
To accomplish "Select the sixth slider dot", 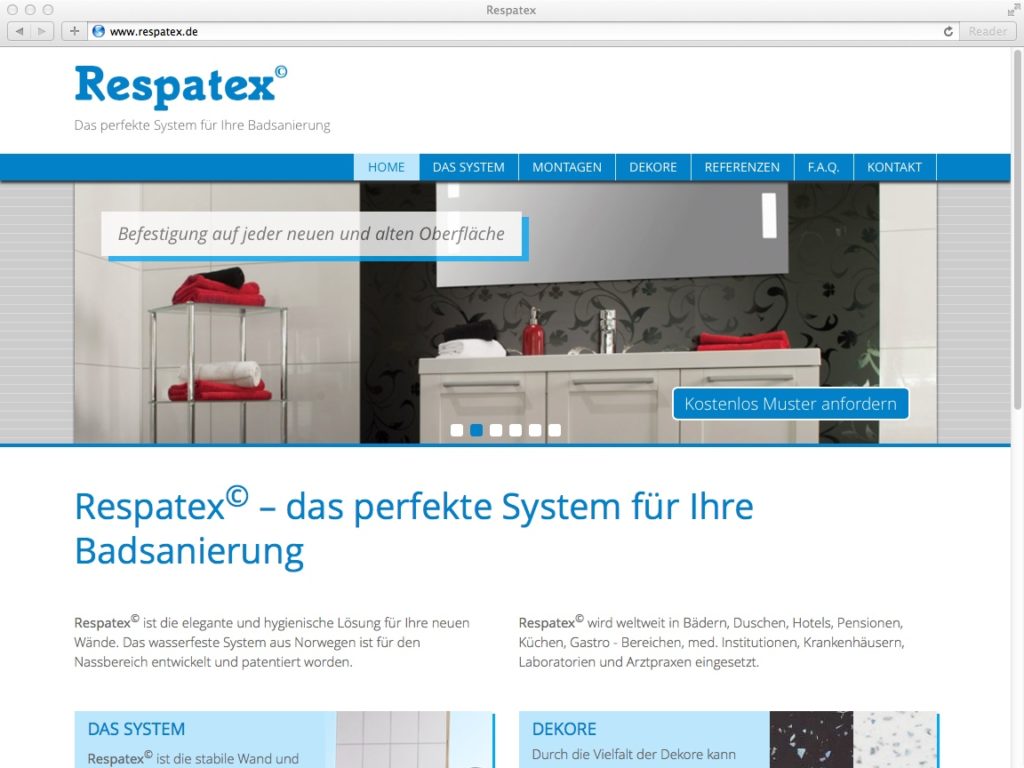I will 554,430.
